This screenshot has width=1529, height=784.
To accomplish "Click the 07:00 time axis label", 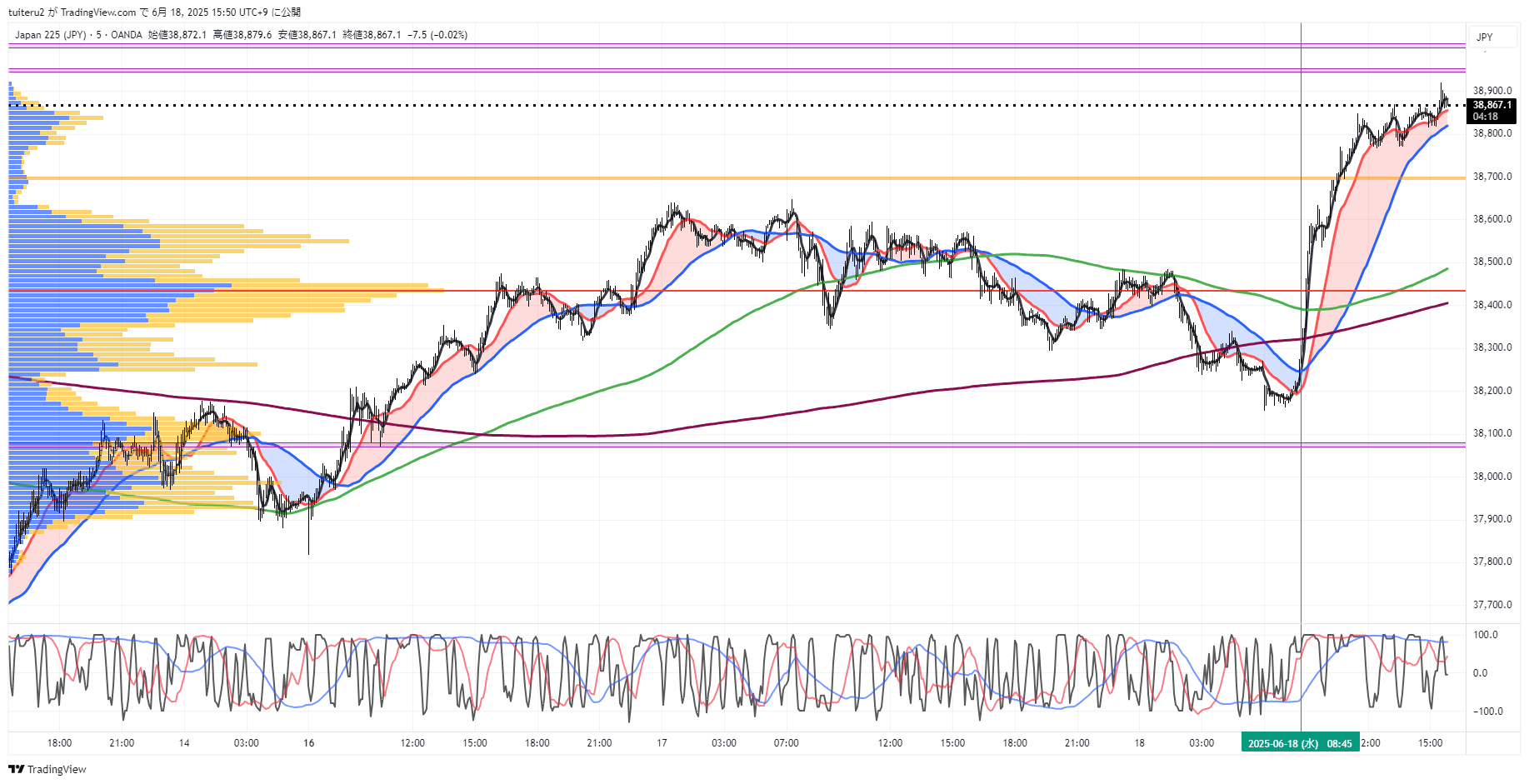I will click(786, 743).
